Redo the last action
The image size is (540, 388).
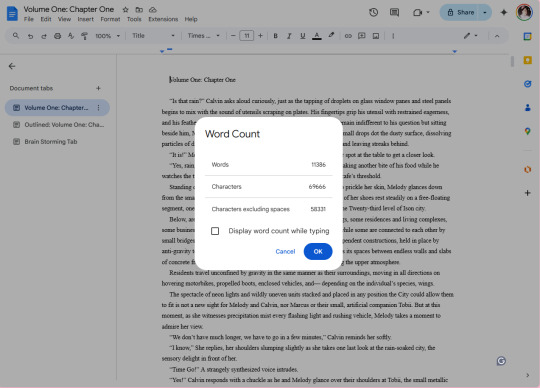(44, 36)
